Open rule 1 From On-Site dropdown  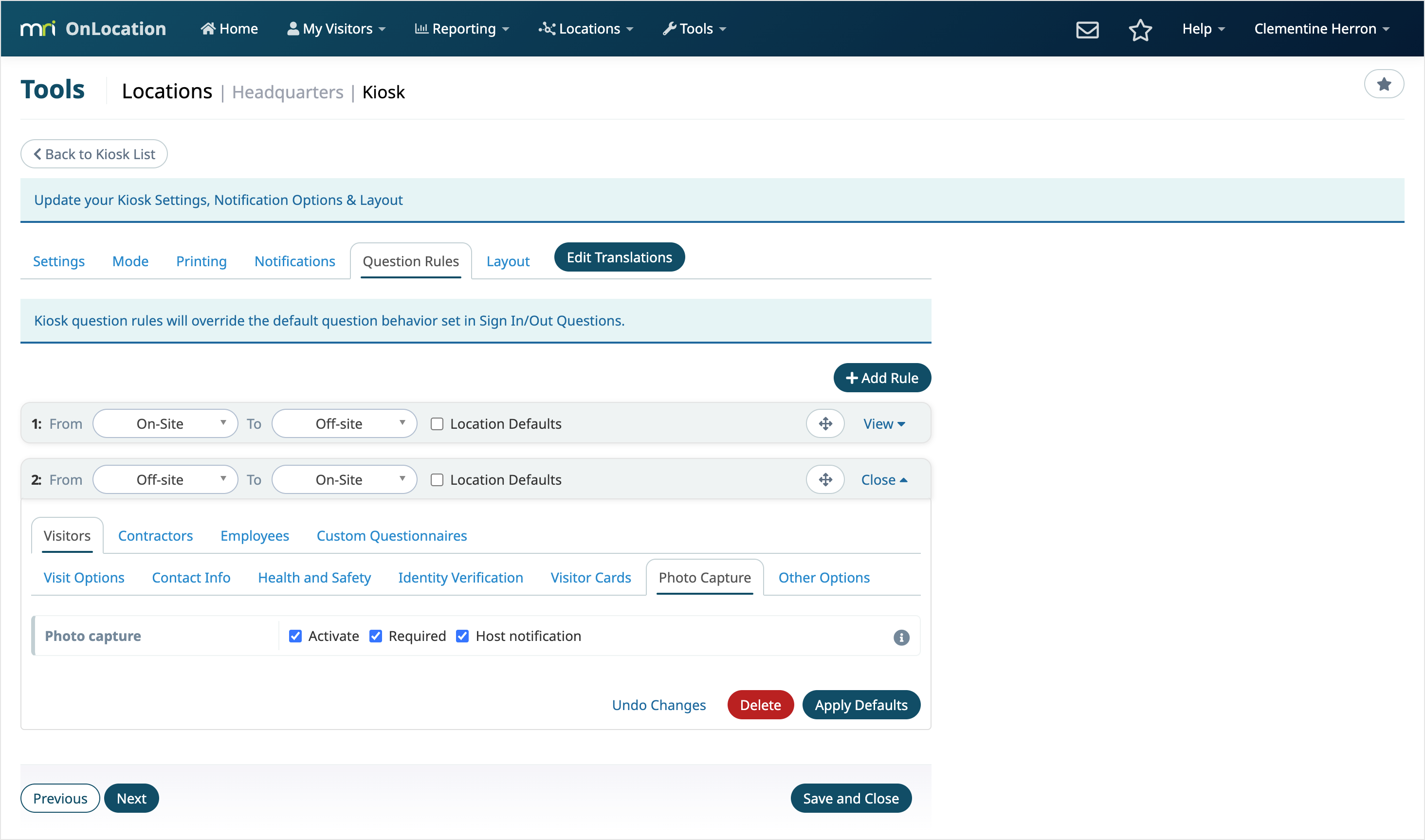165,423
